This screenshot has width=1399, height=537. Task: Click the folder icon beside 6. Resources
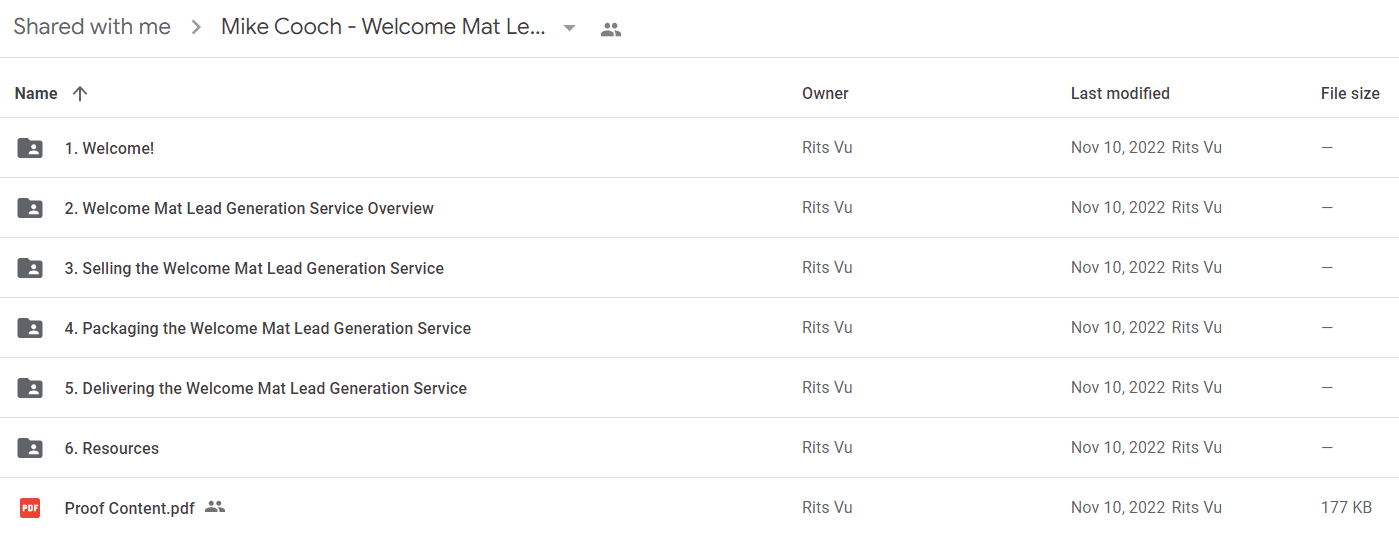pos(30,448)
